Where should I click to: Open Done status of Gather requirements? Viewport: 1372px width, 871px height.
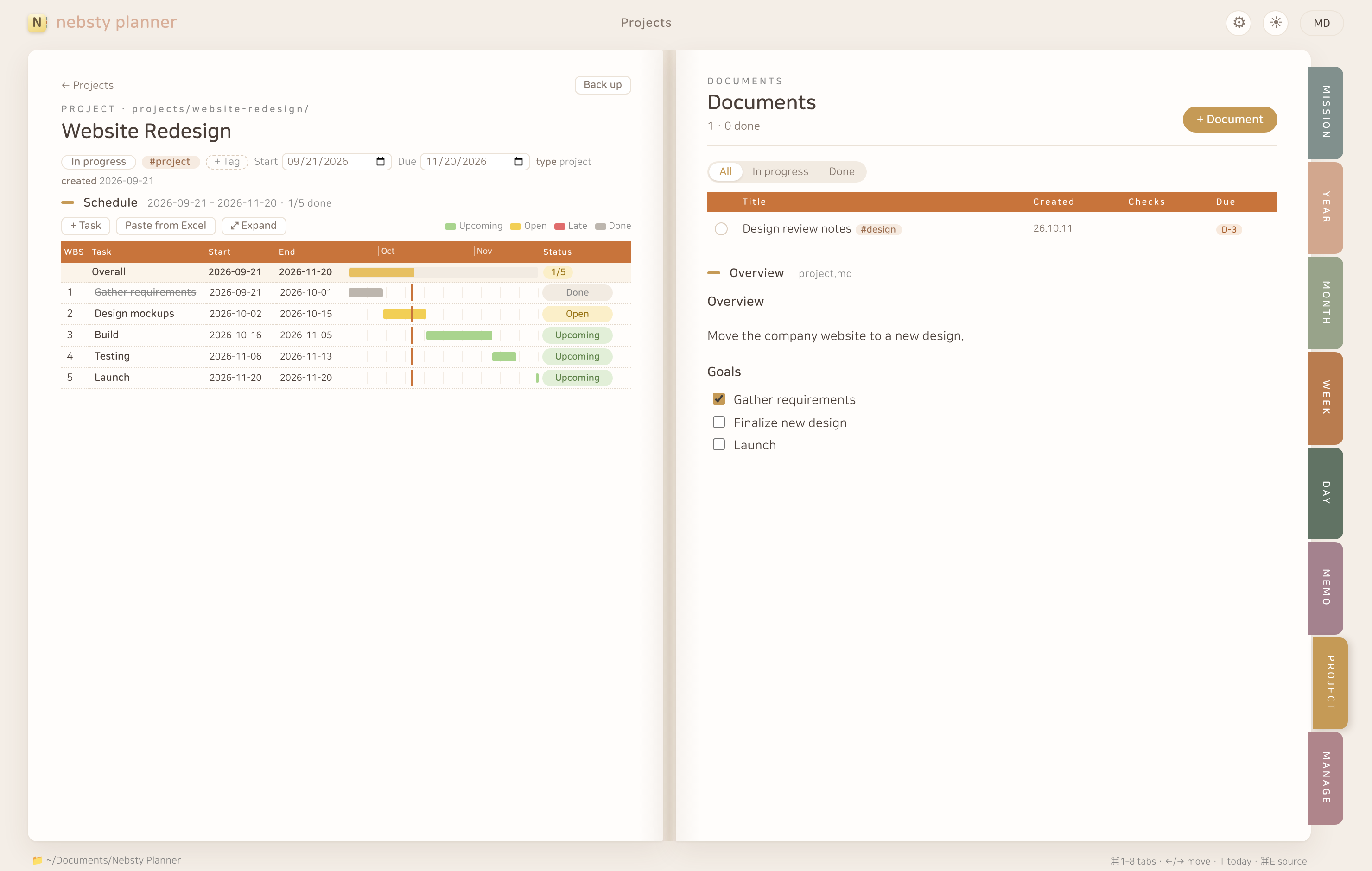577,292
